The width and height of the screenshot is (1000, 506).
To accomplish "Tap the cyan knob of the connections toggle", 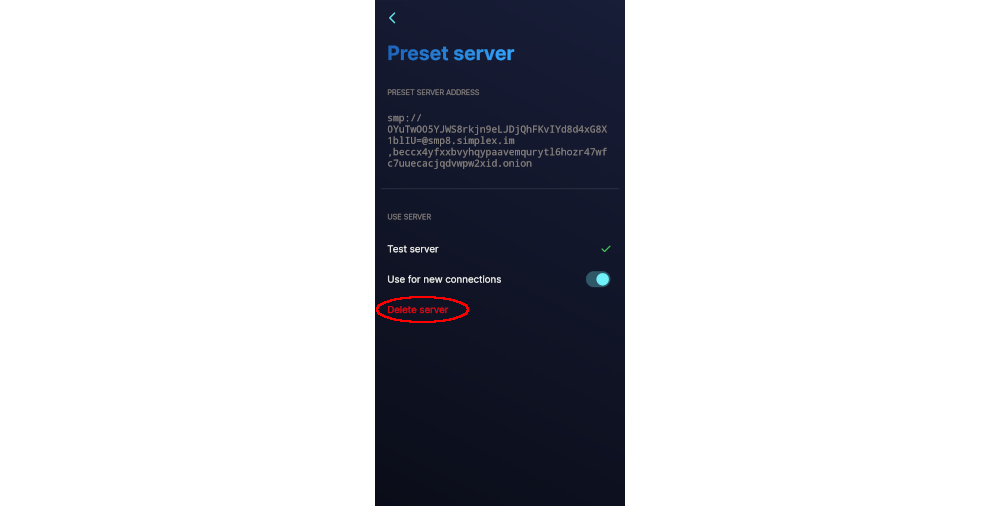I will point(603,279).
